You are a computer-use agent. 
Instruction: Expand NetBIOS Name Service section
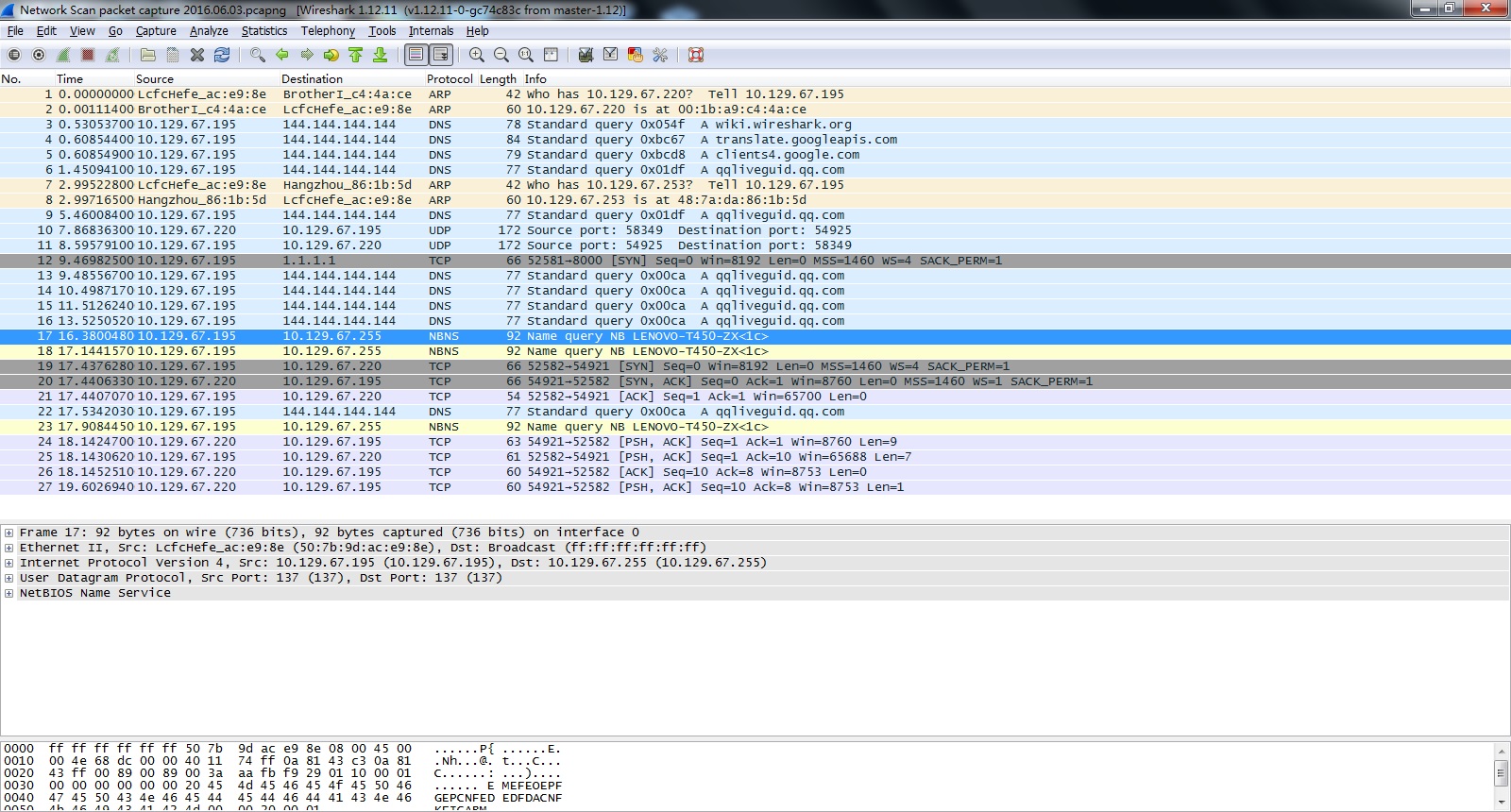point(8,593)
